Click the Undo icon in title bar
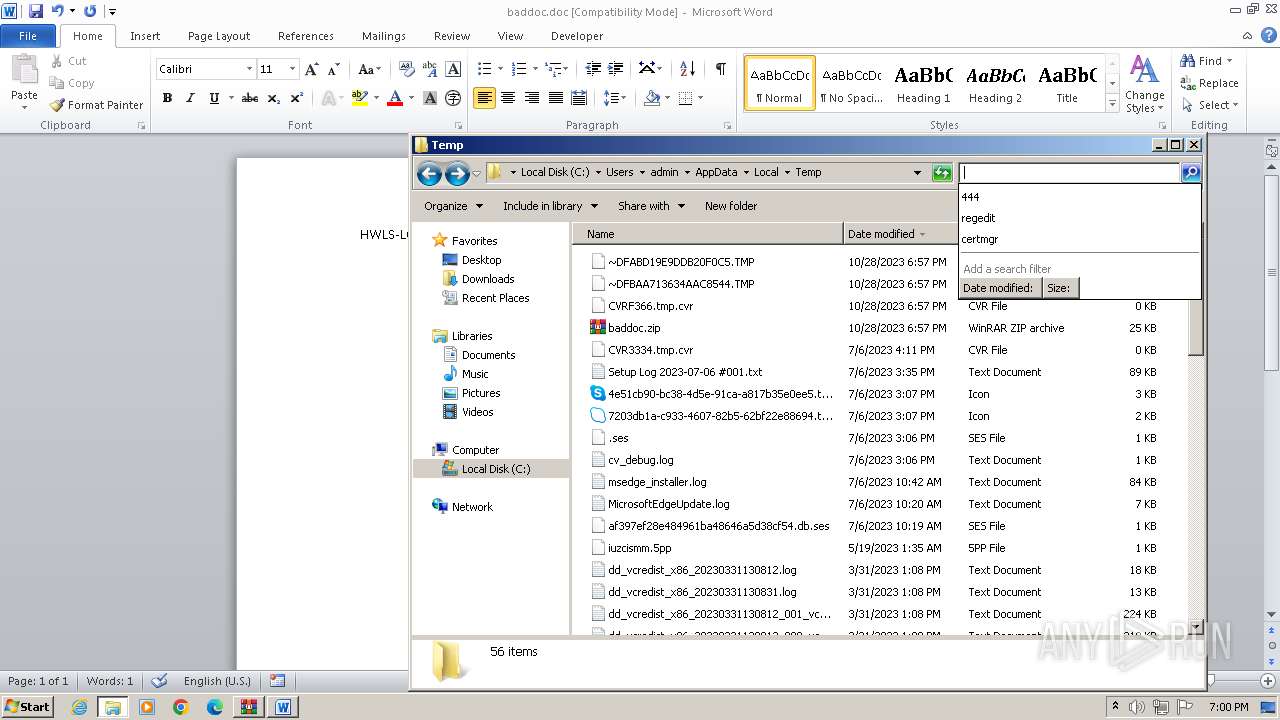 (x=57, y=11)
